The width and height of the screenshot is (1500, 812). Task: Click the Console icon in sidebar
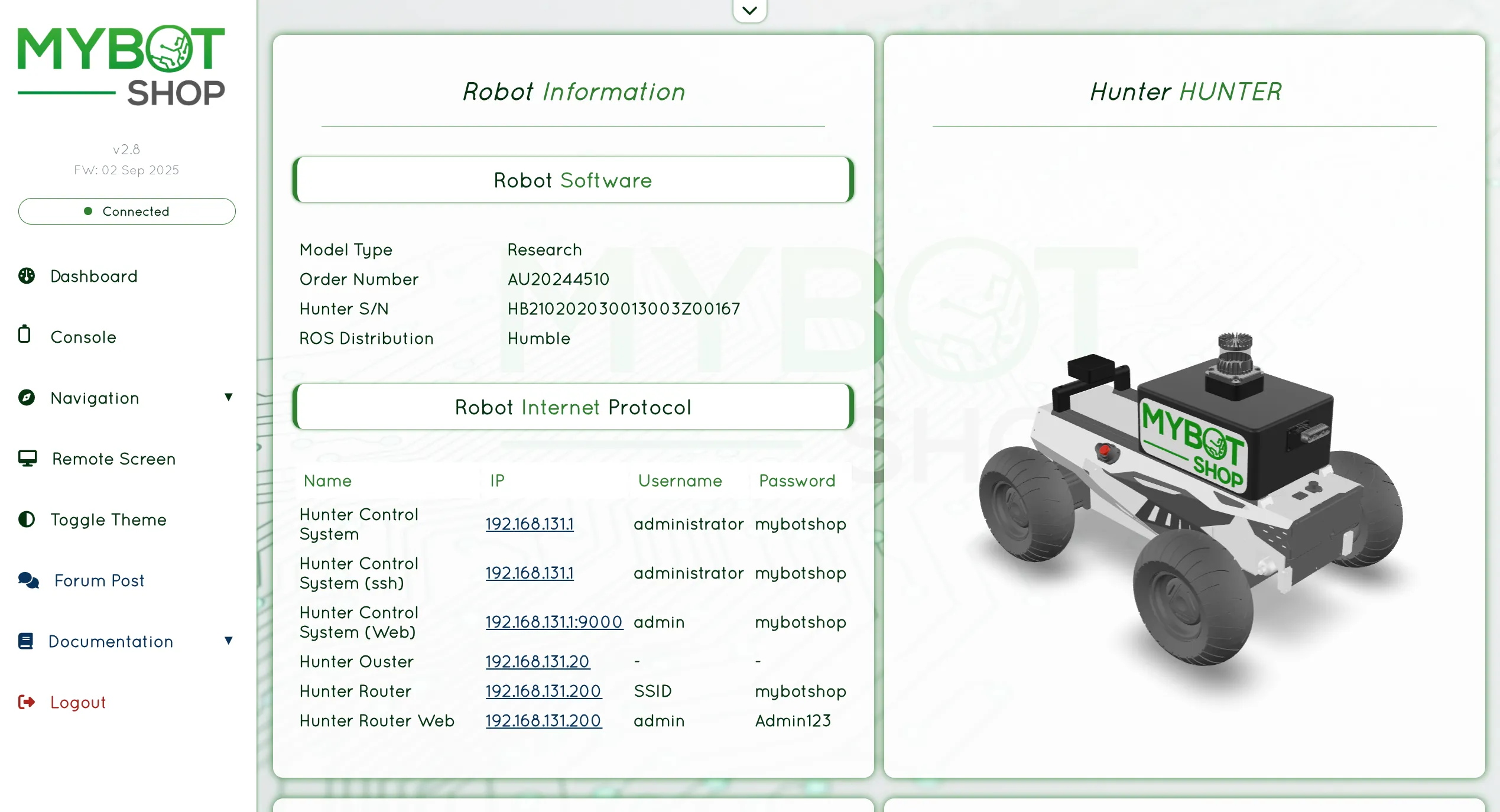click(24, 334)
